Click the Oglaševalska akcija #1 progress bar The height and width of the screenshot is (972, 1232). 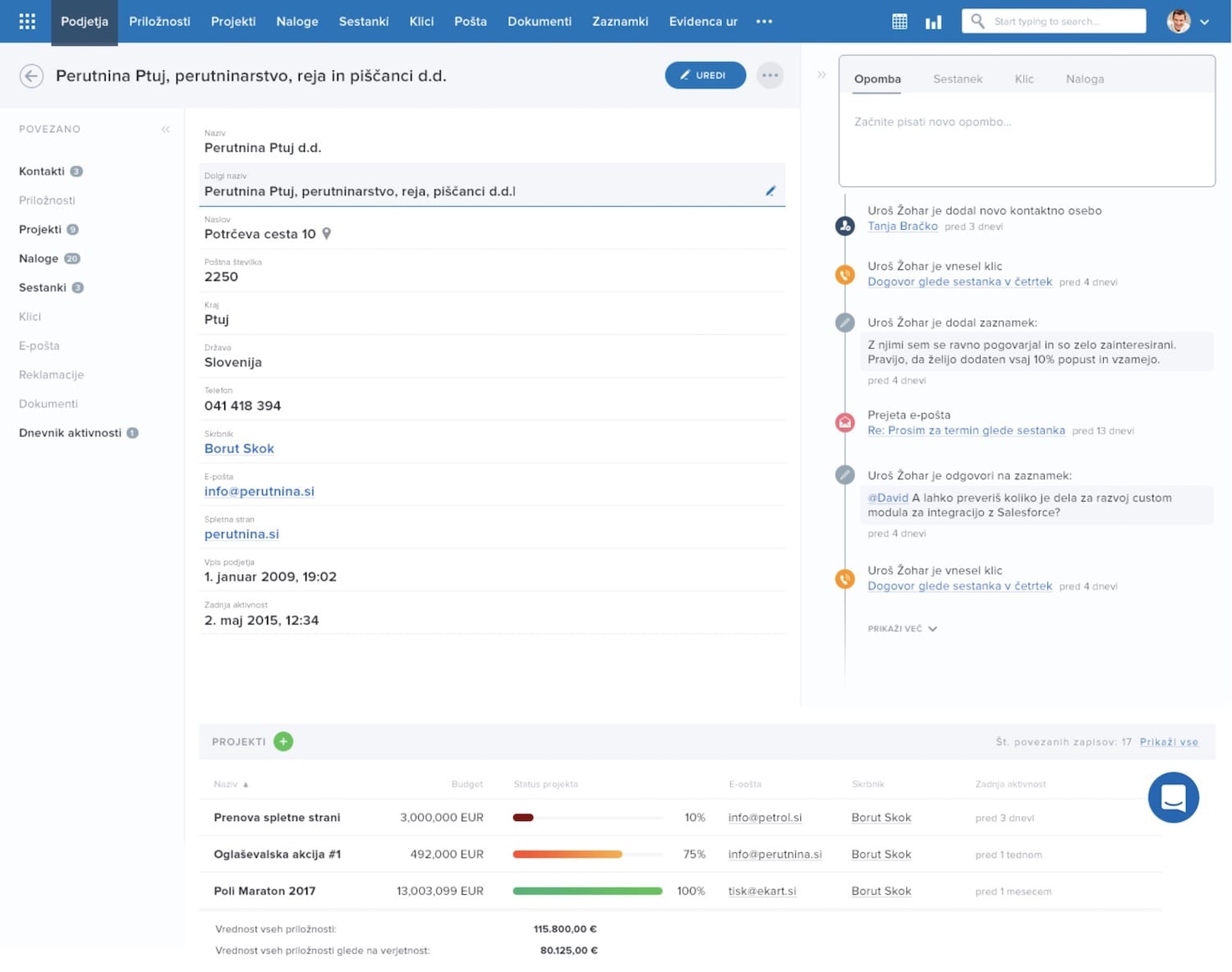pos(586,855)
